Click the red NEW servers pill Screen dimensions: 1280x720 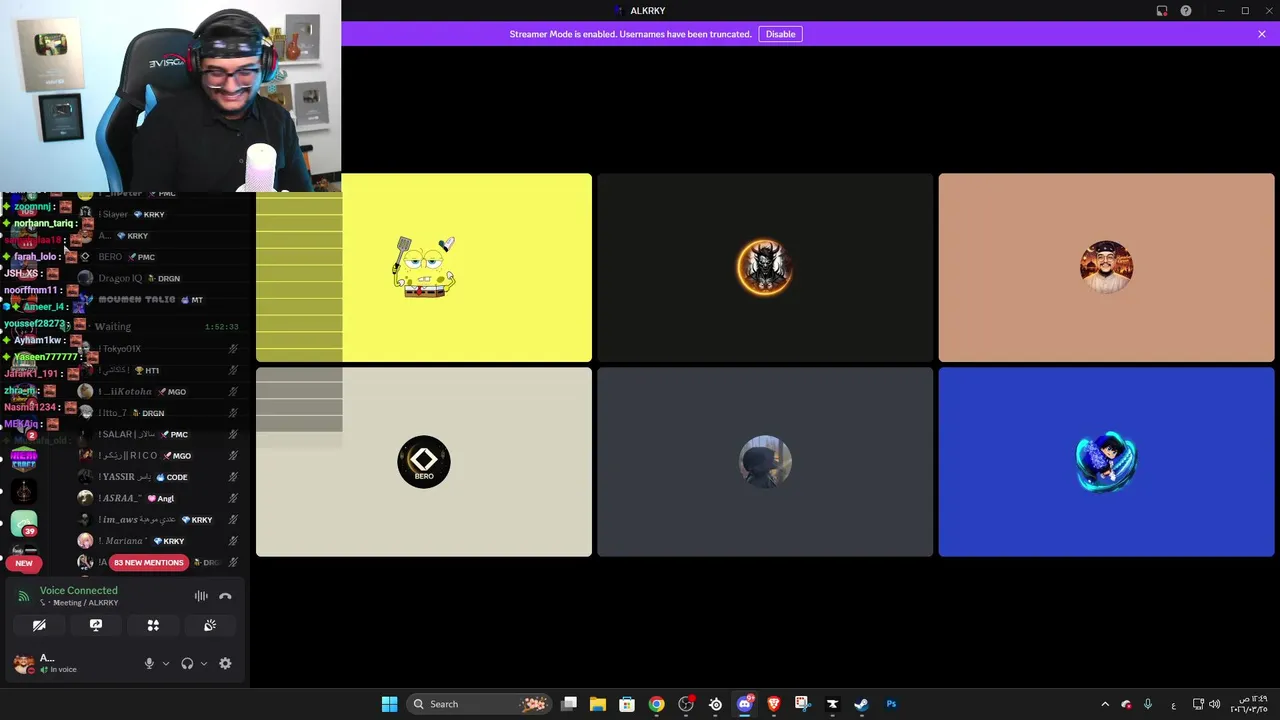[x=24, y=563]
